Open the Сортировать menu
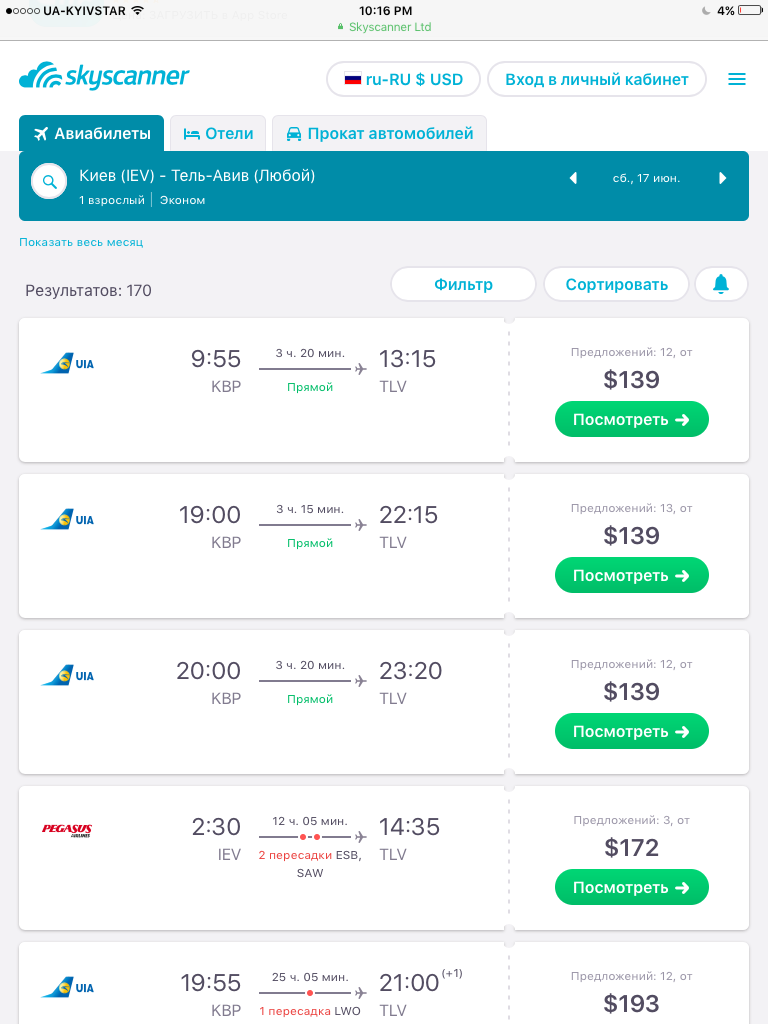The width and height of the screenshot is (768, 1024). point(616,284)
